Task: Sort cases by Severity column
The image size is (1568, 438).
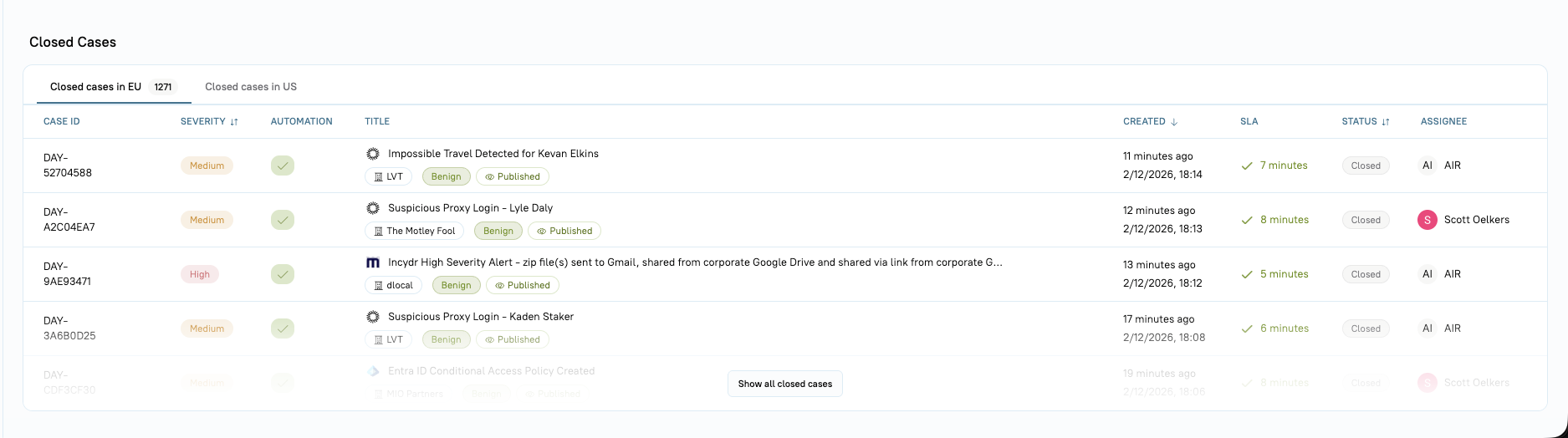Action: coord(234,122)
